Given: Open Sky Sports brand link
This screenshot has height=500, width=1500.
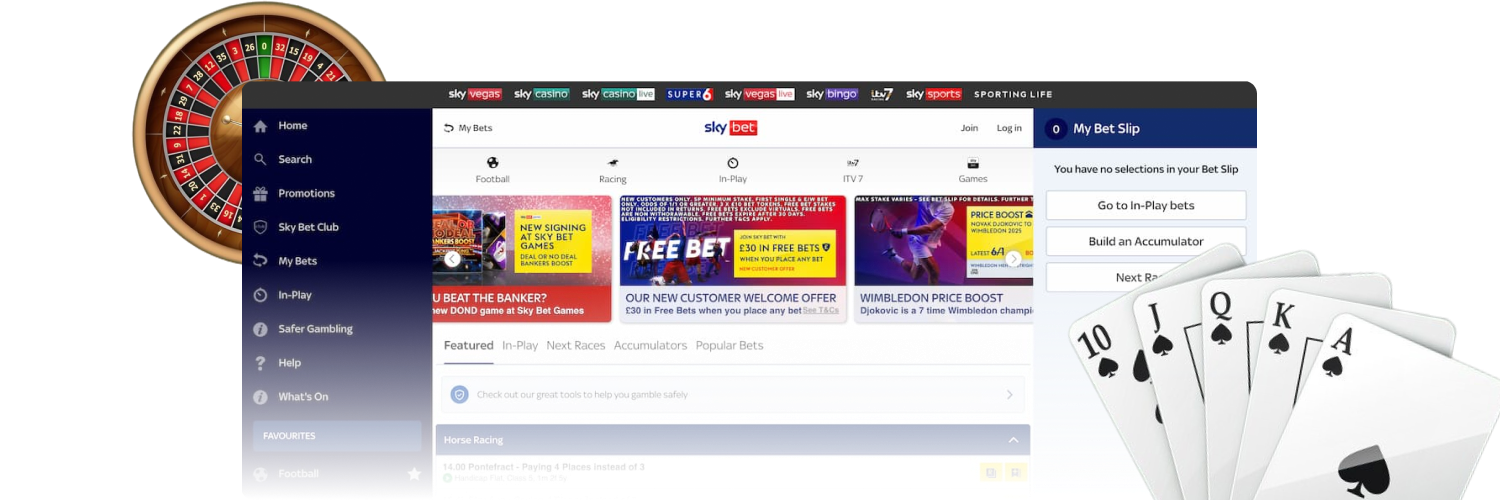Looking at the screenshot, I should pos(934,94).
